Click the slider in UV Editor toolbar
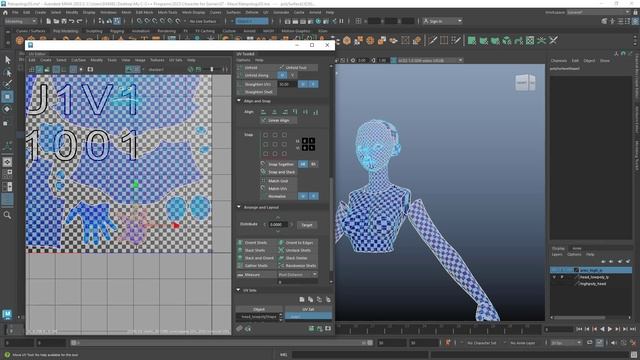Viewport: 640px width, 360px height. pos(211,69)
